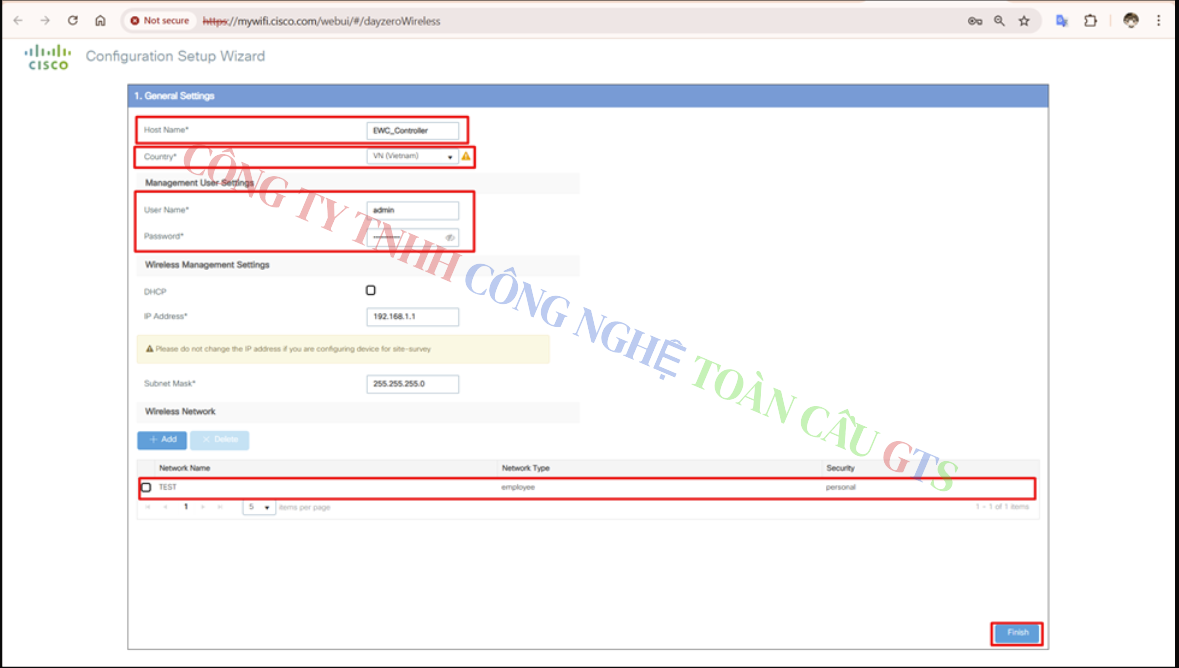The image size is (1179, 668).
Task: Click the employee network type cell
Action: tap(518, 487)
